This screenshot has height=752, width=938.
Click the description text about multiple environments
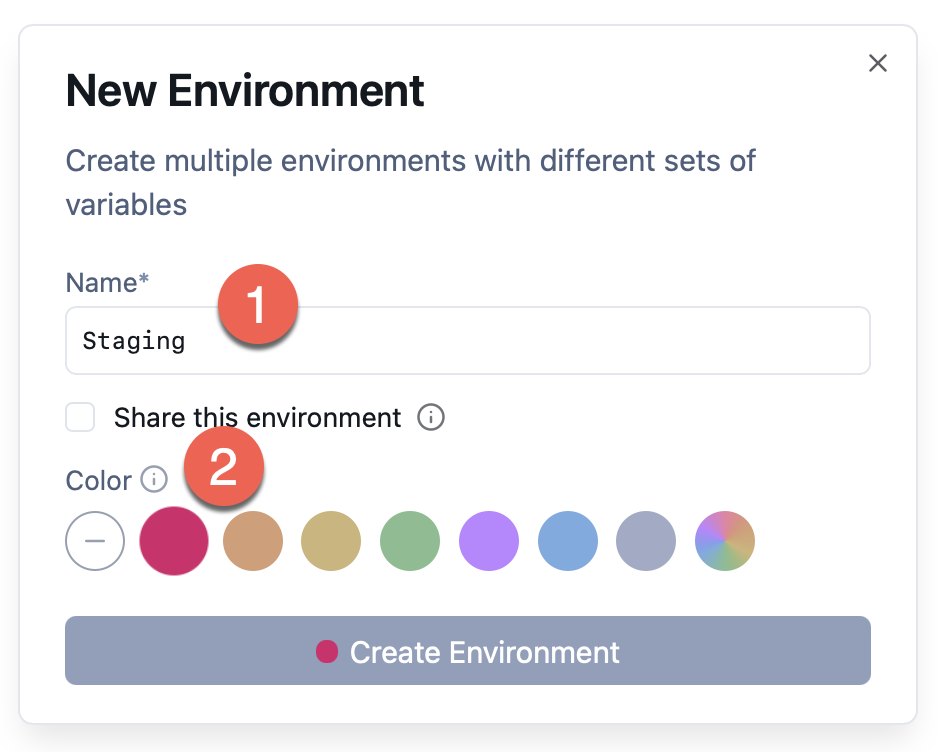(410, 182)
